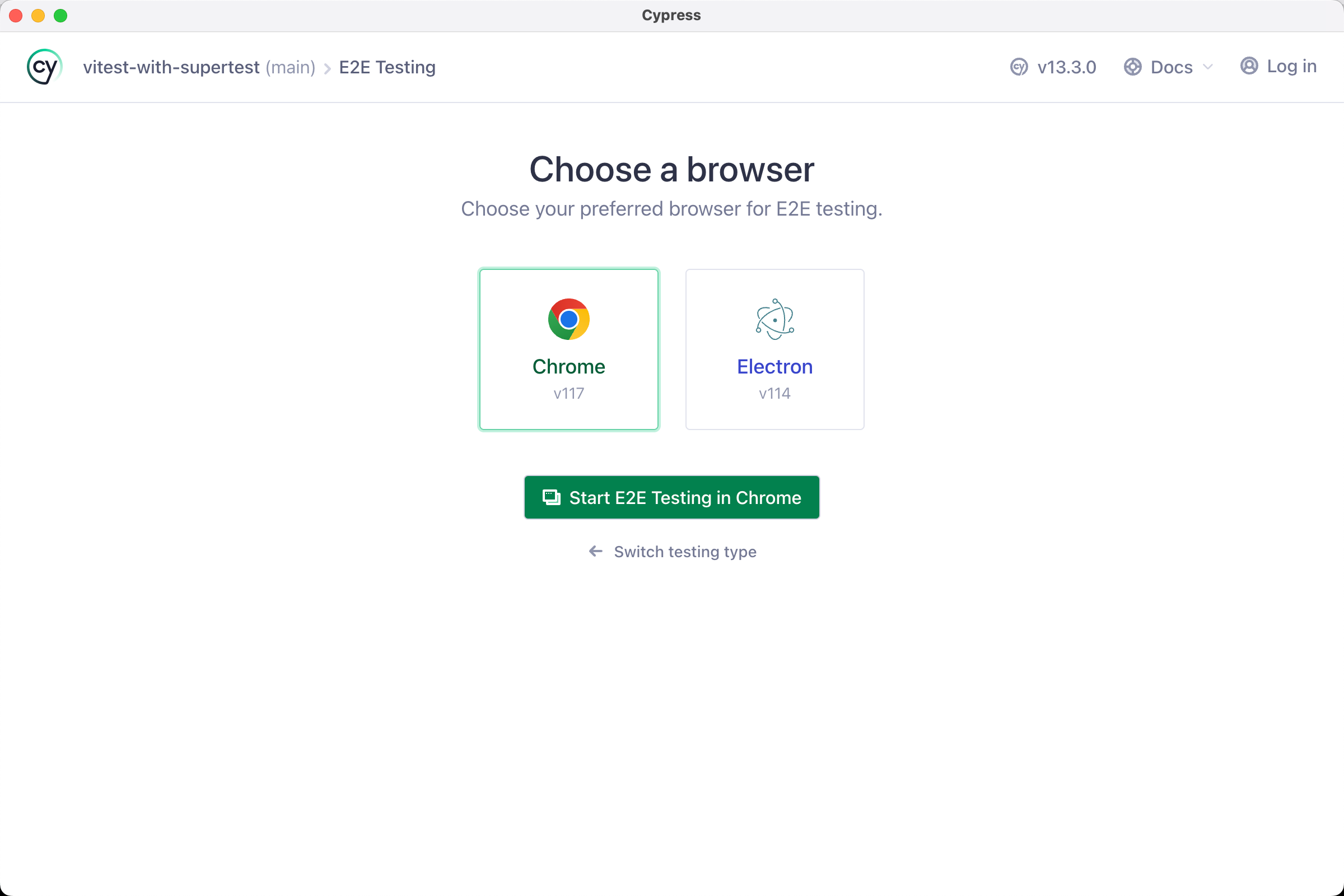Open the v13.3.0 version link
The image size is (1344, 896).
click(1053, 67)
